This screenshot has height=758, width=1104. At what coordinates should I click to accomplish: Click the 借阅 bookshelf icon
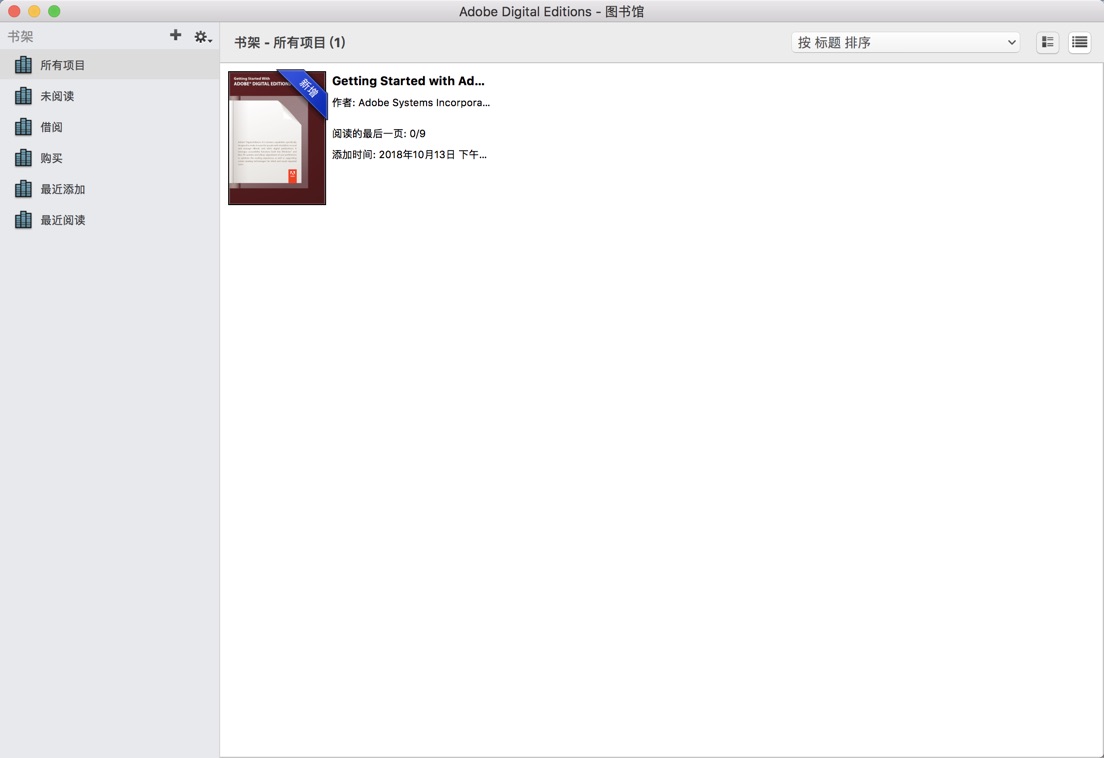tap(23, 126)
